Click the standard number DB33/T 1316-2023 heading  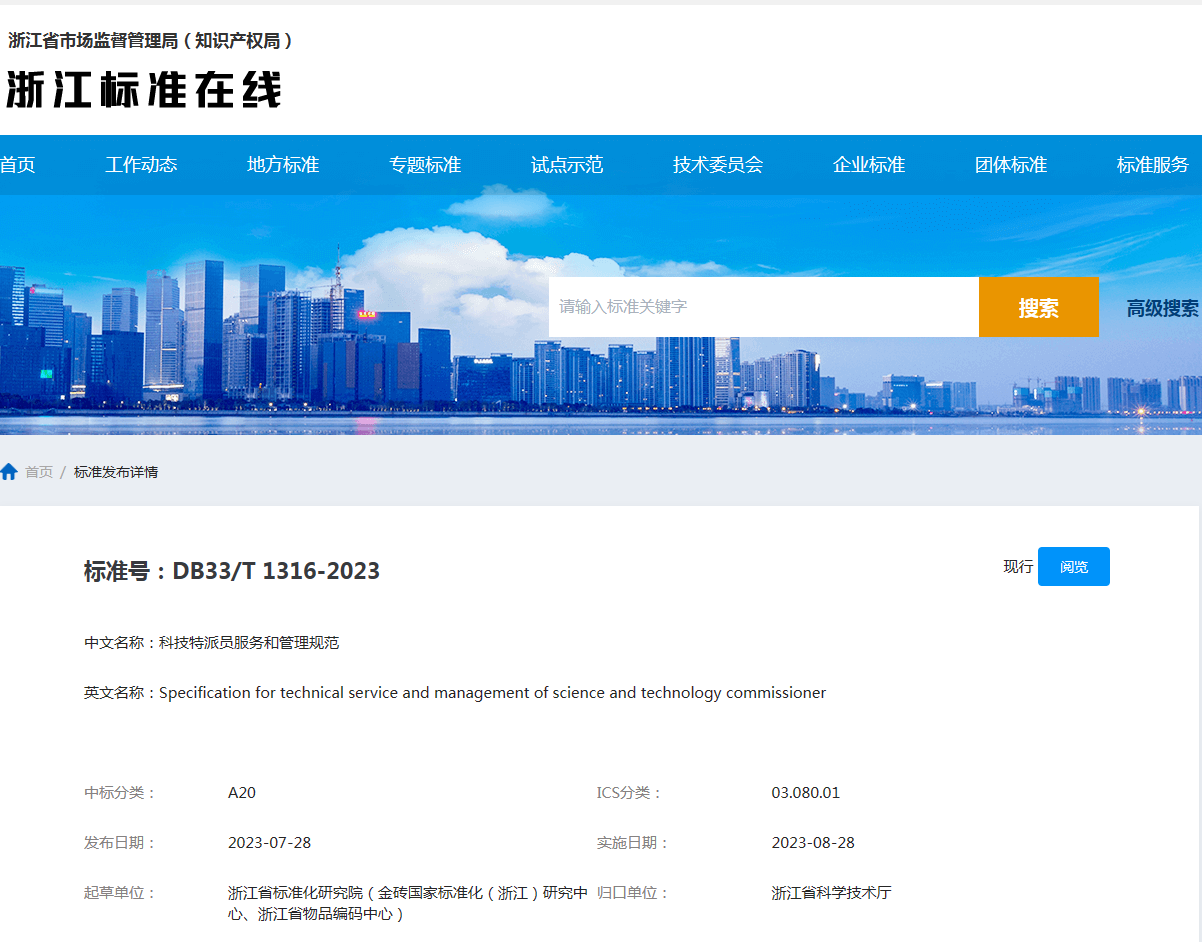[x=232, y=571]
